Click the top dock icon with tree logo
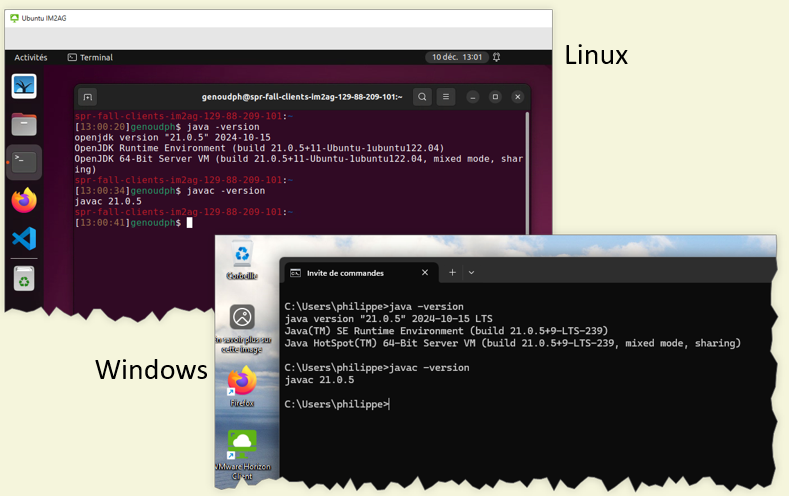 (24, 86)
